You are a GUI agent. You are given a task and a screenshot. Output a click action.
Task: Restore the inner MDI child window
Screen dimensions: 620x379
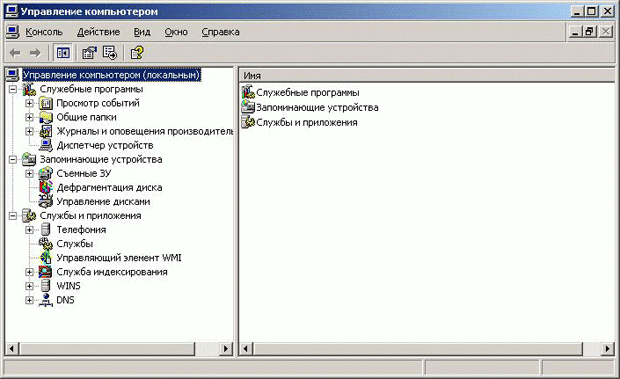pyautogui.click(x=590, y=32)
